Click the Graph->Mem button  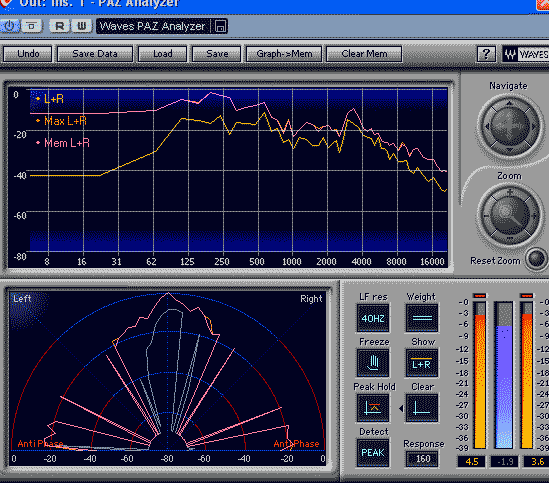click(284, 54)
